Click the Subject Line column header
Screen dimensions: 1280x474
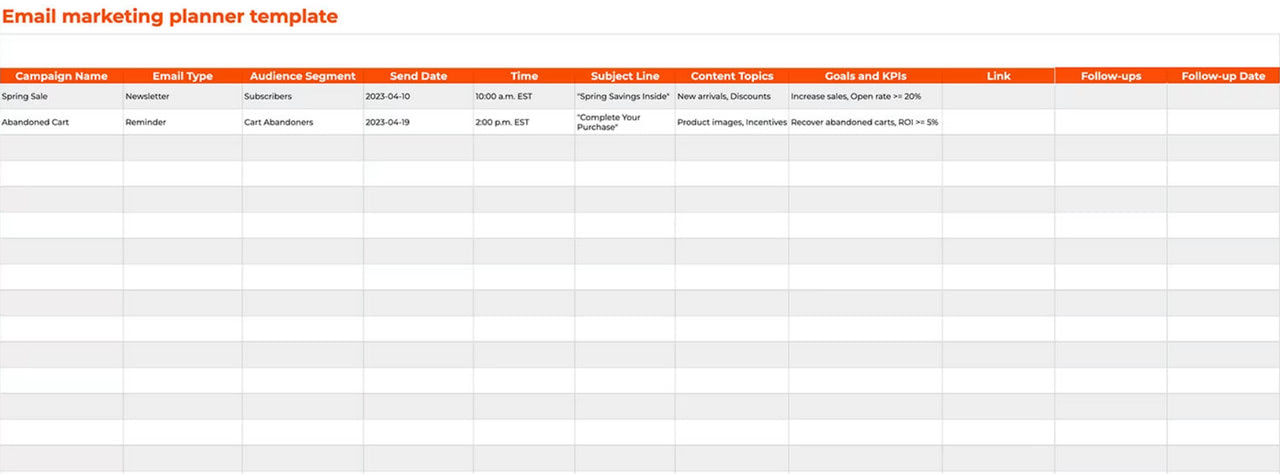pyautogui.click(x=625, y=76)
